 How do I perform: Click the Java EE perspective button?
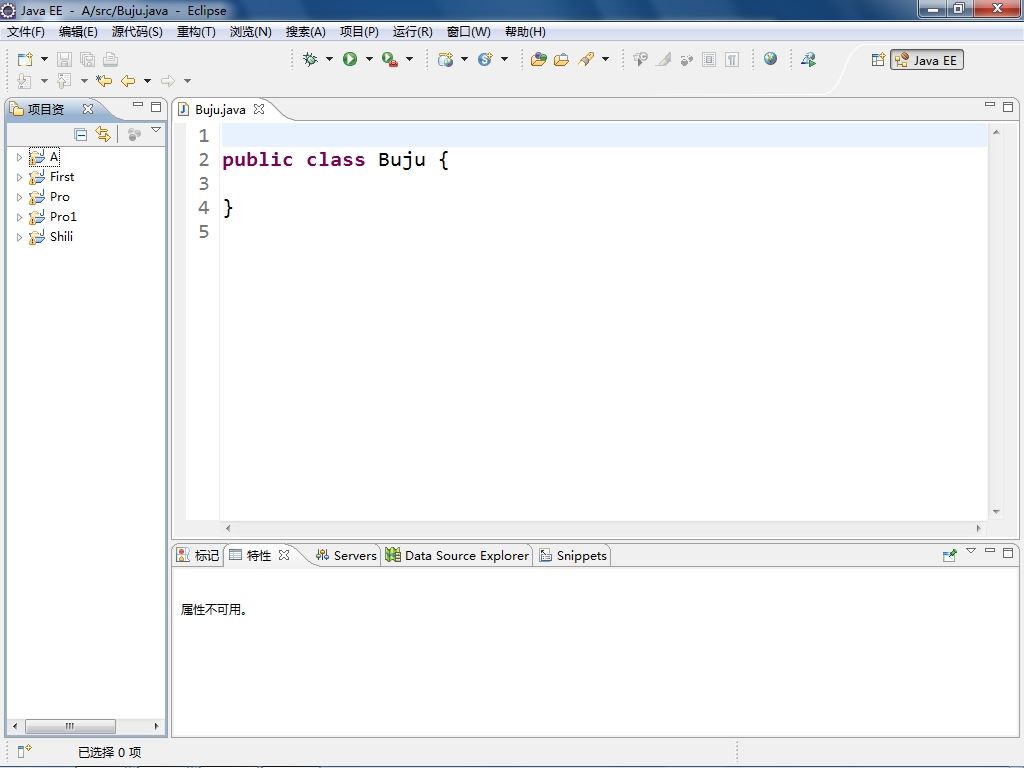[x=927, y=60]
